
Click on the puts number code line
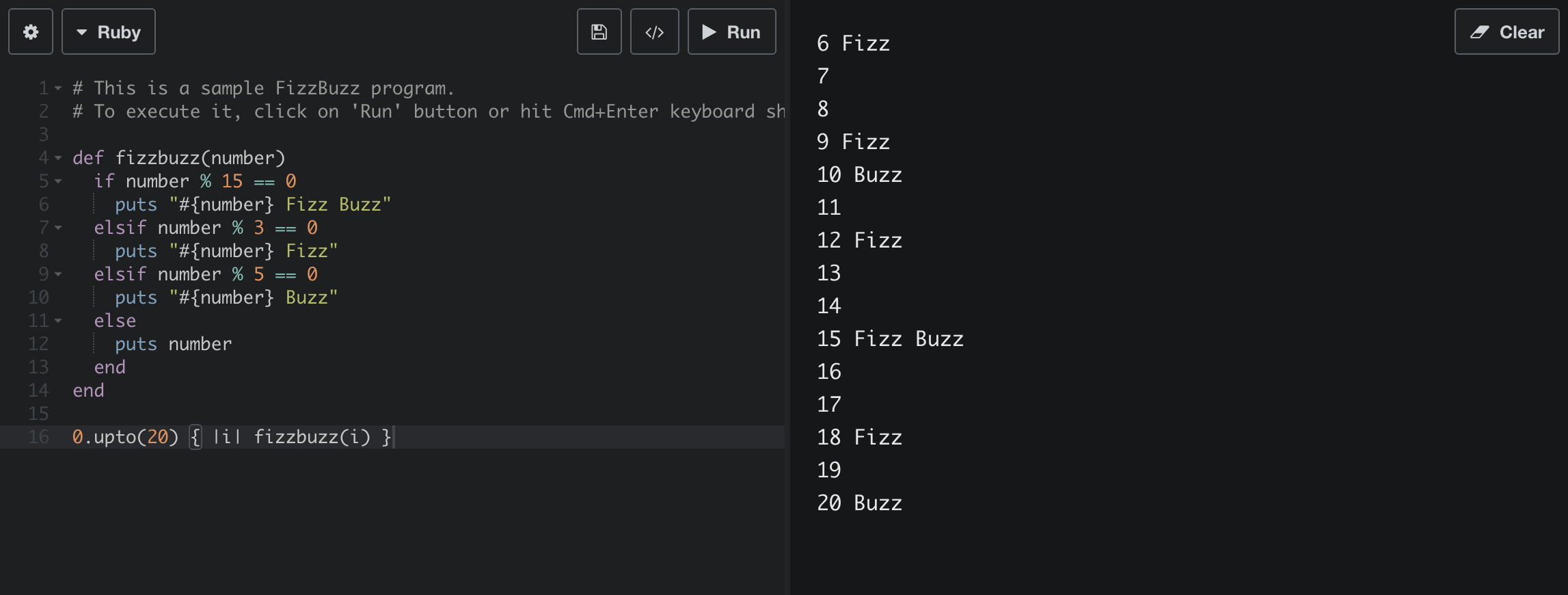[173, 344]
